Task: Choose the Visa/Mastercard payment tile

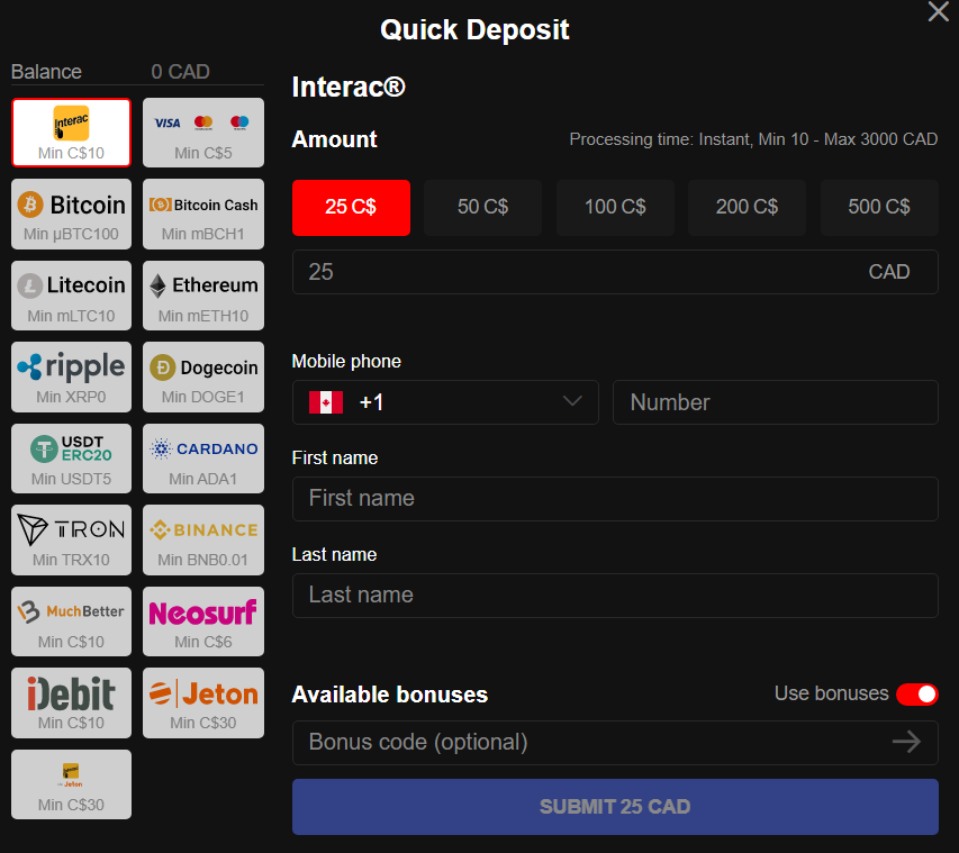Action: point(203,133)
